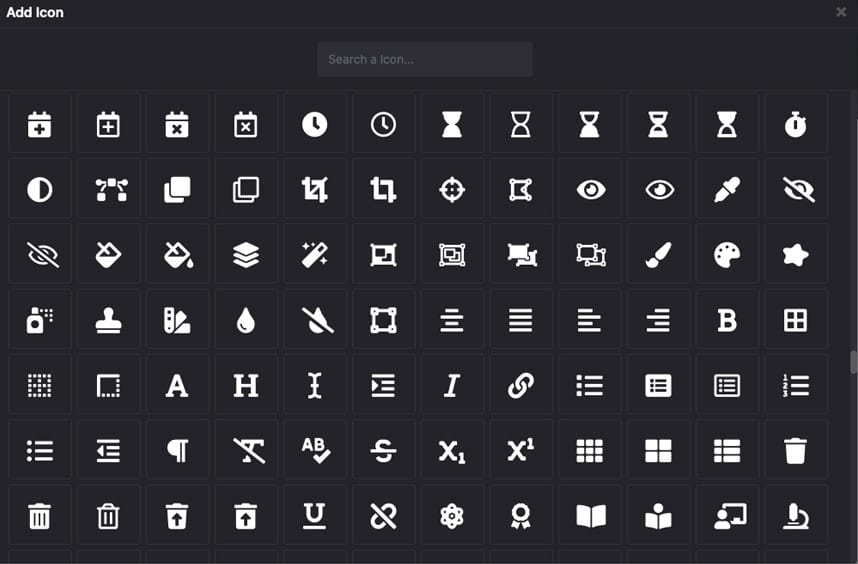Pick the crossed-out eye icon in second row
The width and height of the screenshot is (858, 564).
pos(798,189)
